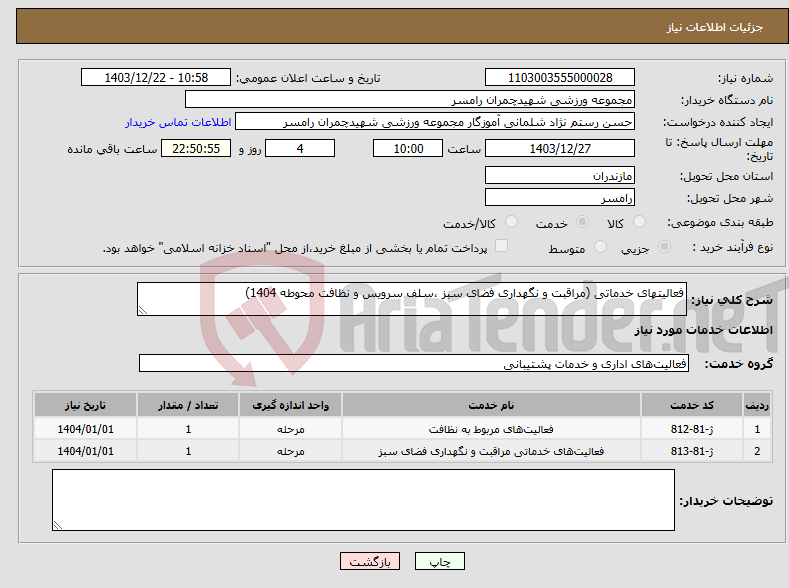The width and height of the screenshot is (789, 588).
Task: Click the ردیف column header
Action: pyautogui.click(x=757, y=405)
